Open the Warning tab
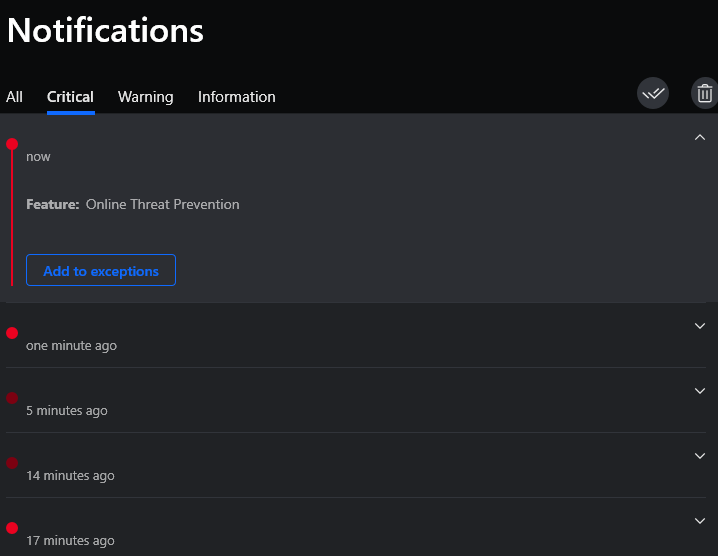This screenshot has width=718, height=556. tap(146, 97)
